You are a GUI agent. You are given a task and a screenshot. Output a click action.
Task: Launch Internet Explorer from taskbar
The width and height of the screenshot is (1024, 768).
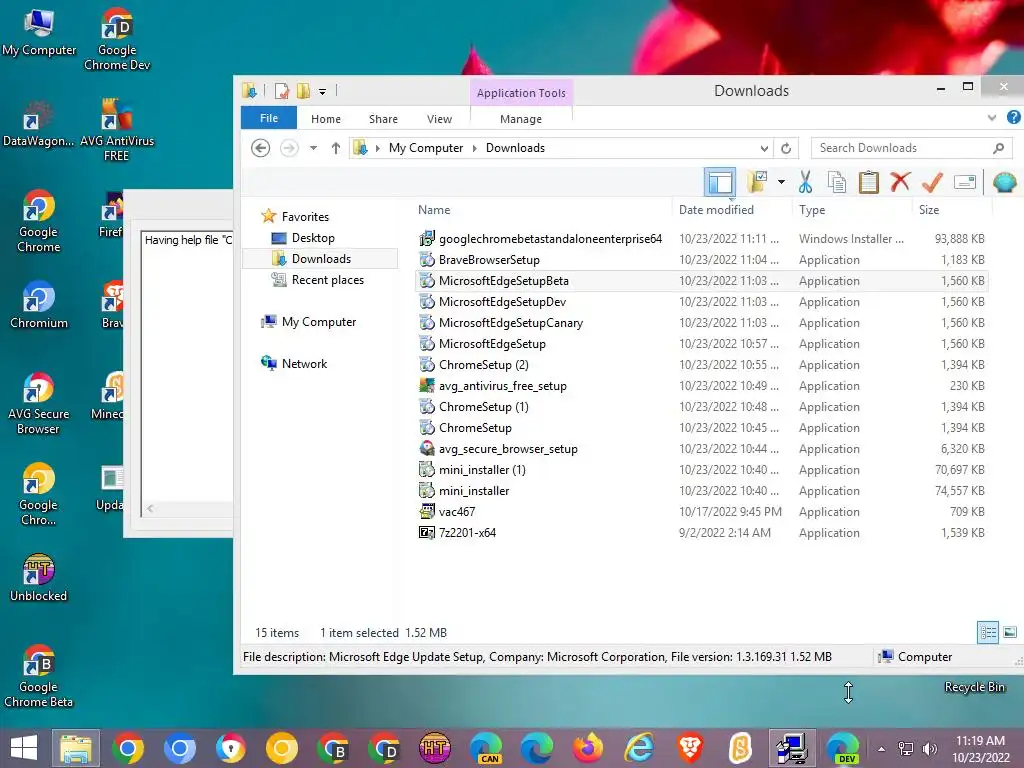(x=639, y=748)
